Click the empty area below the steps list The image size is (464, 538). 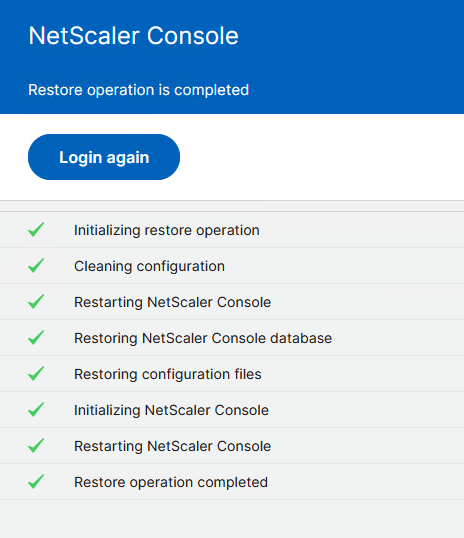(x=232, y=519)
